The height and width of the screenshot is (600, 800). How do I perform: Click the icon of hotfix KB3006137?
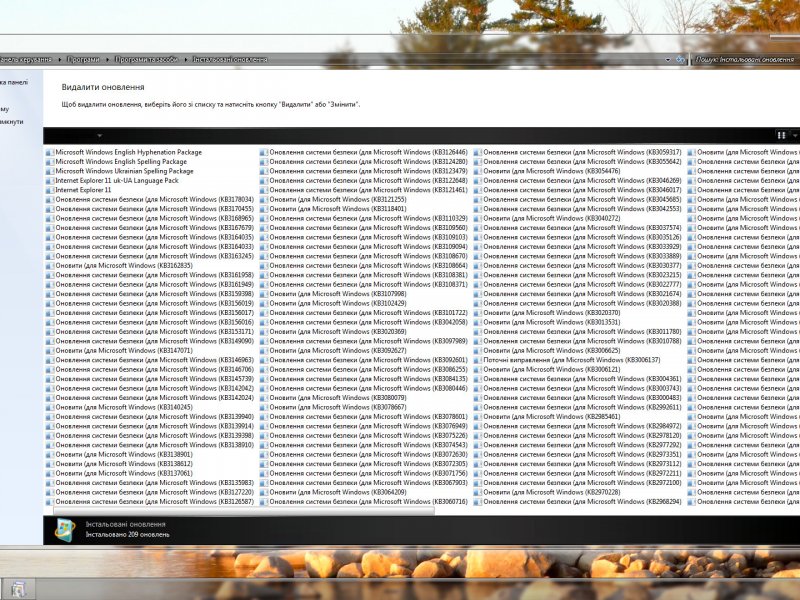478,360
